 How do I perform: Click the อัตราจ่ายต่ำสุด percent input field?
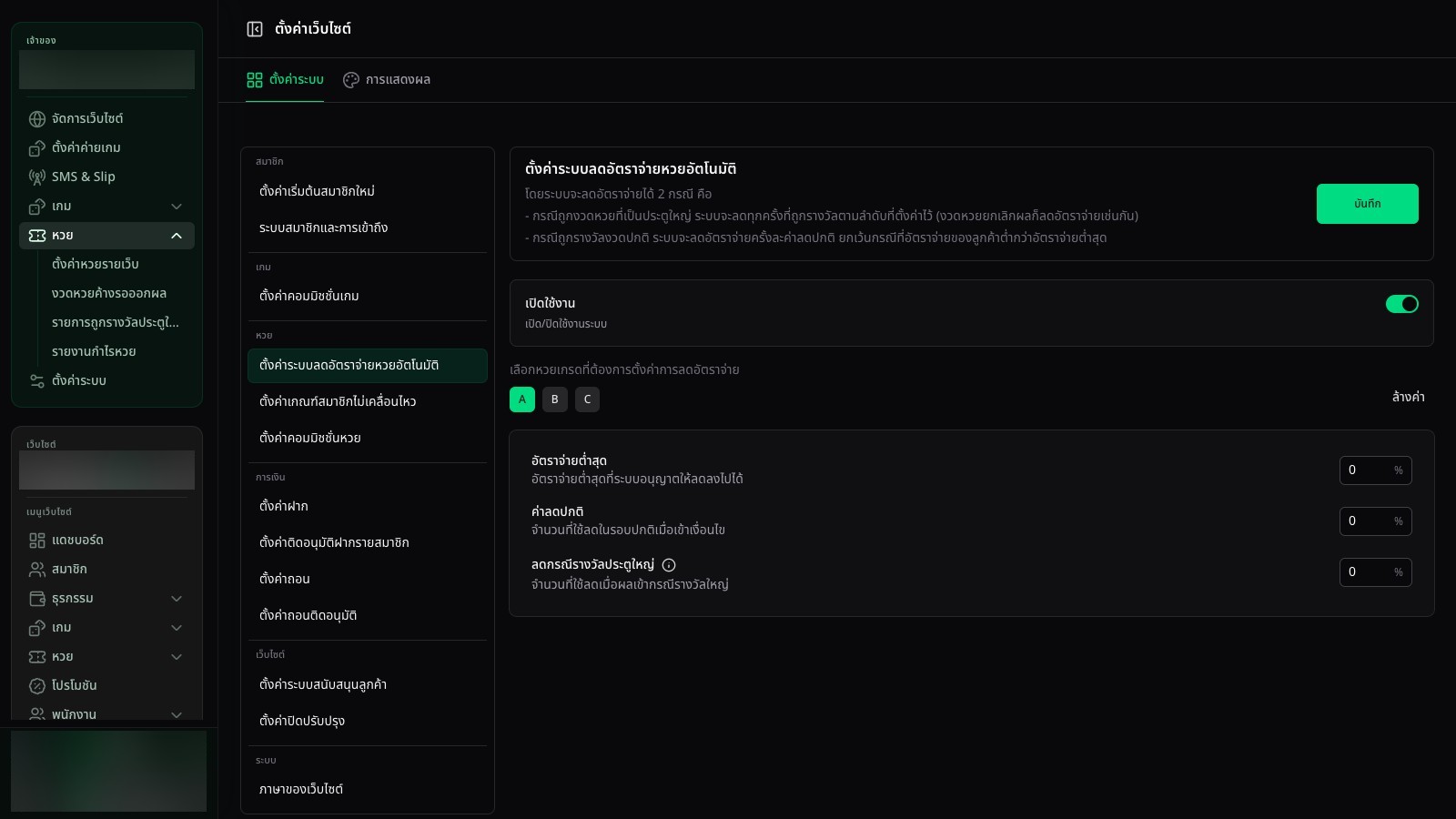1375,470
